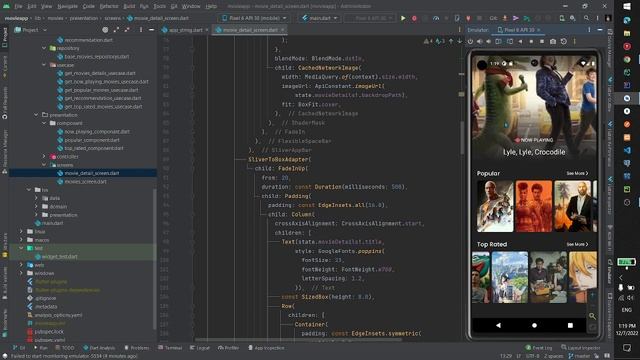The image size is (640, 360).
Task: Select opened file target icon in Project panel
Action: tap(105, 30)
